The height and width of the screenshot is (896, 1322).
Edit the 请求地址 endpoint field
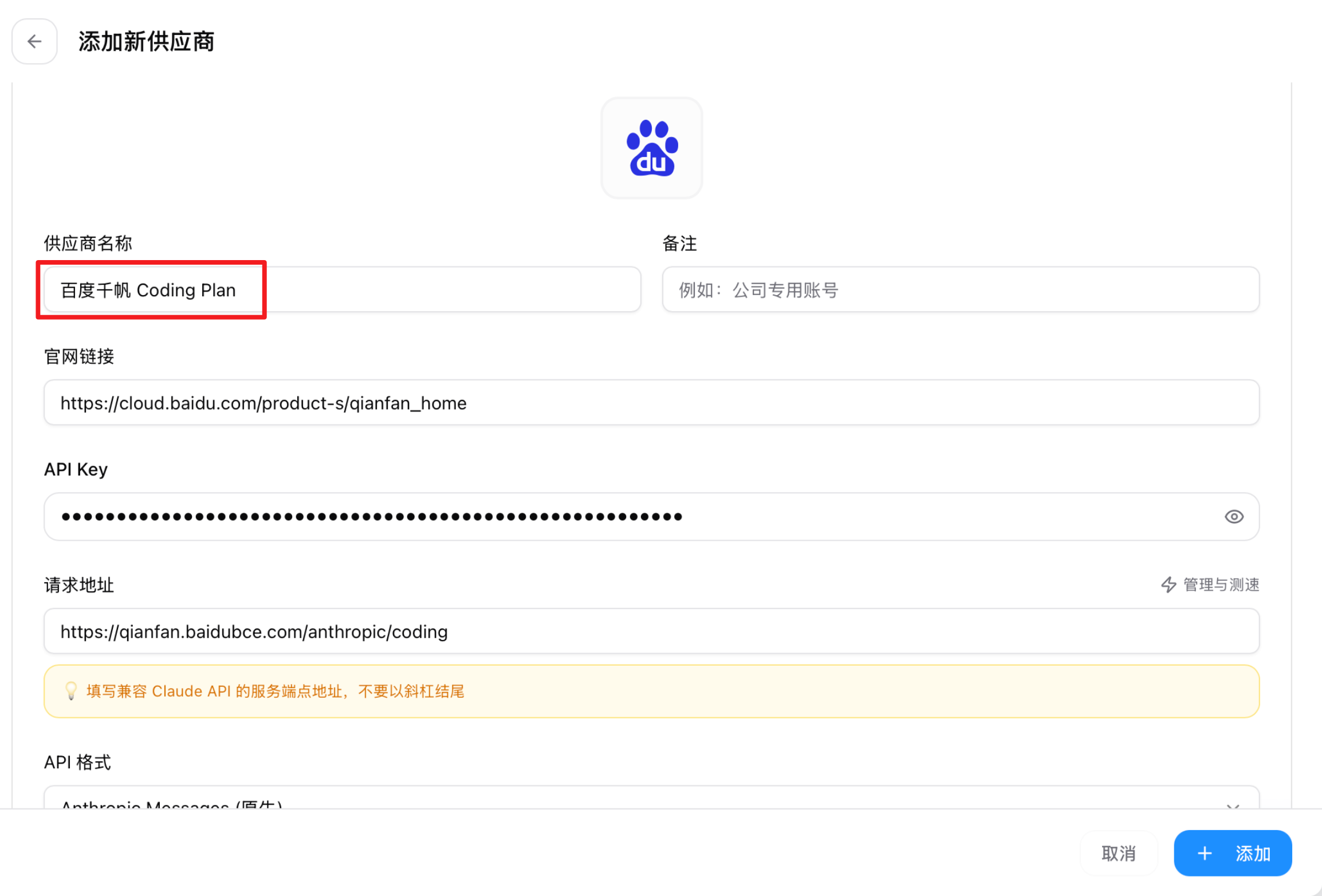(x=652, y=631)
